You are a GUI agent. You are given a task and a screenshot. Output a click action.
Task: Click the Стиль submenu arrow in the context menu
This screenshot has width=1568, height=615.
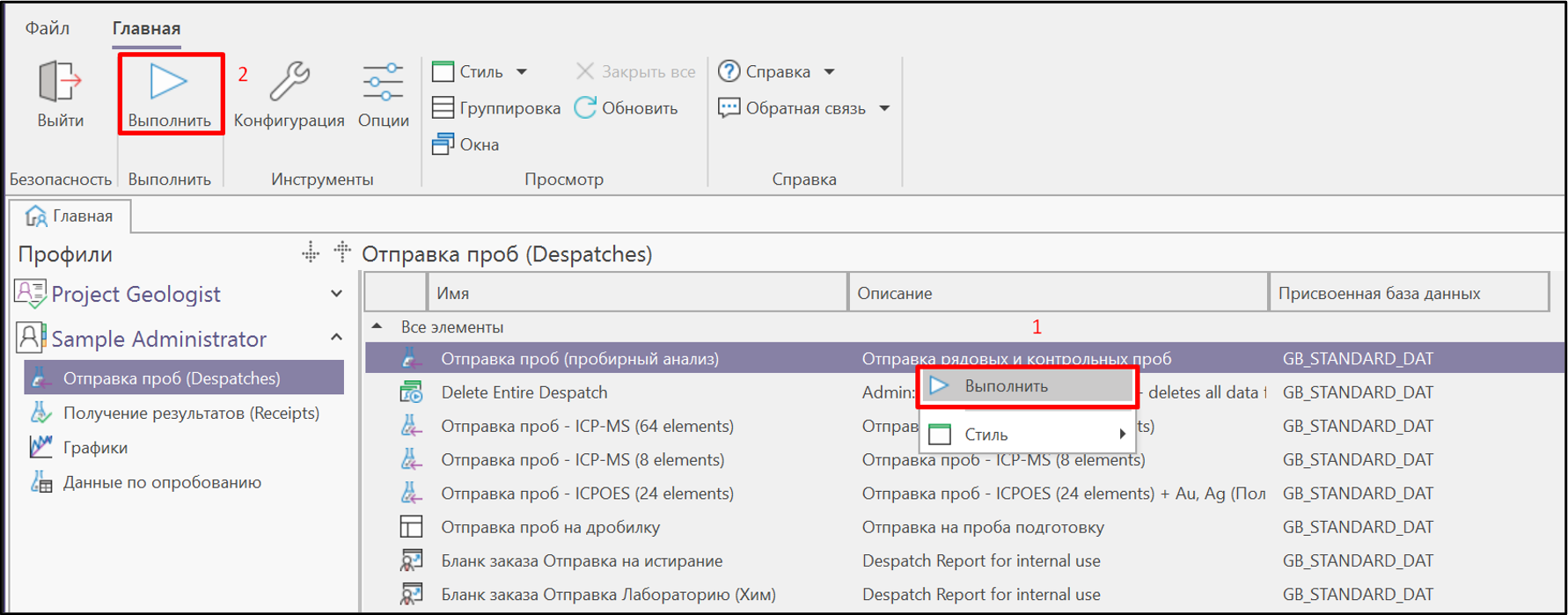[1122, 434]
